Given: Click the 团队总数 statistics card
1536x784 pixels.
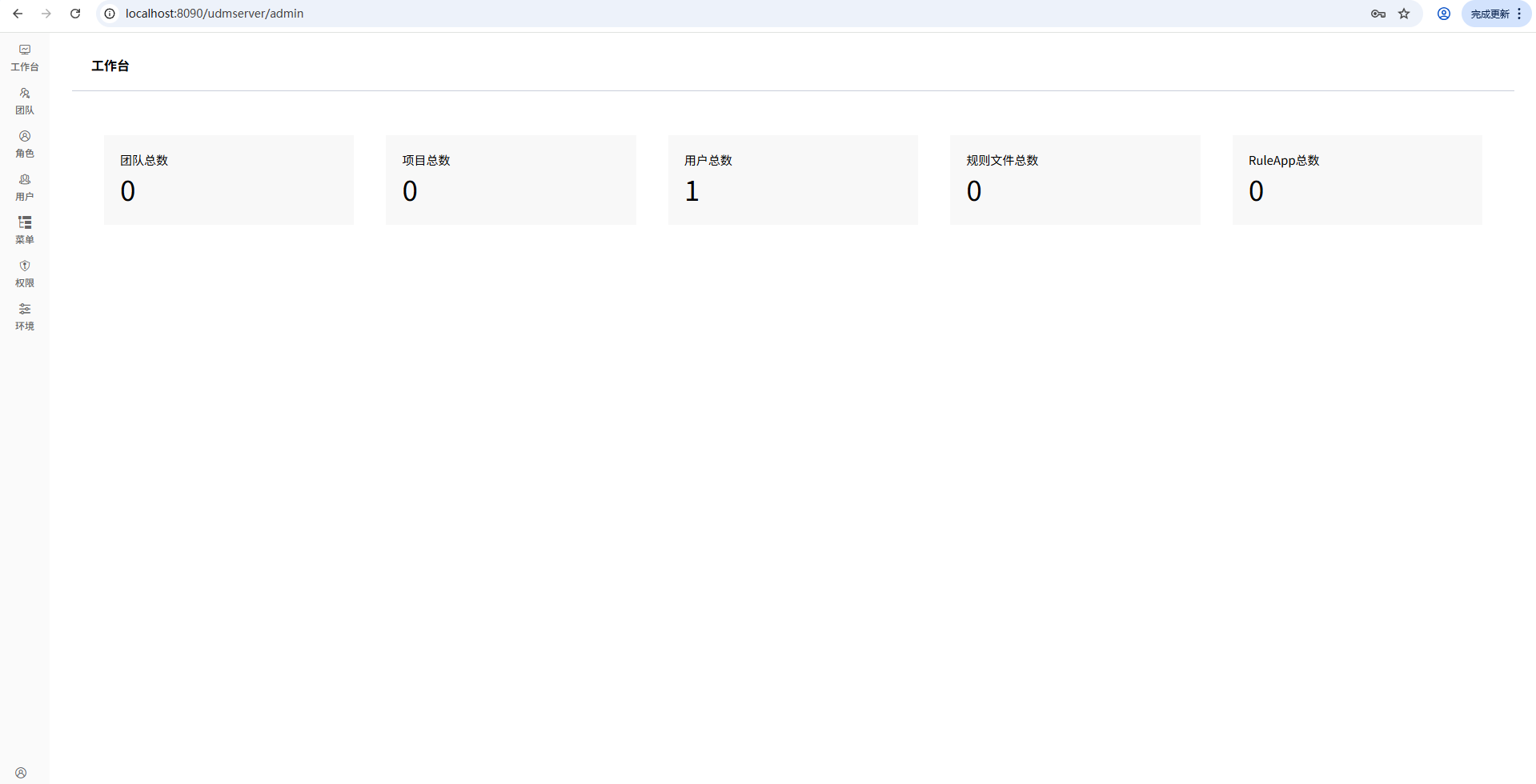Looking at the screenshot, I should coord(229,180).
